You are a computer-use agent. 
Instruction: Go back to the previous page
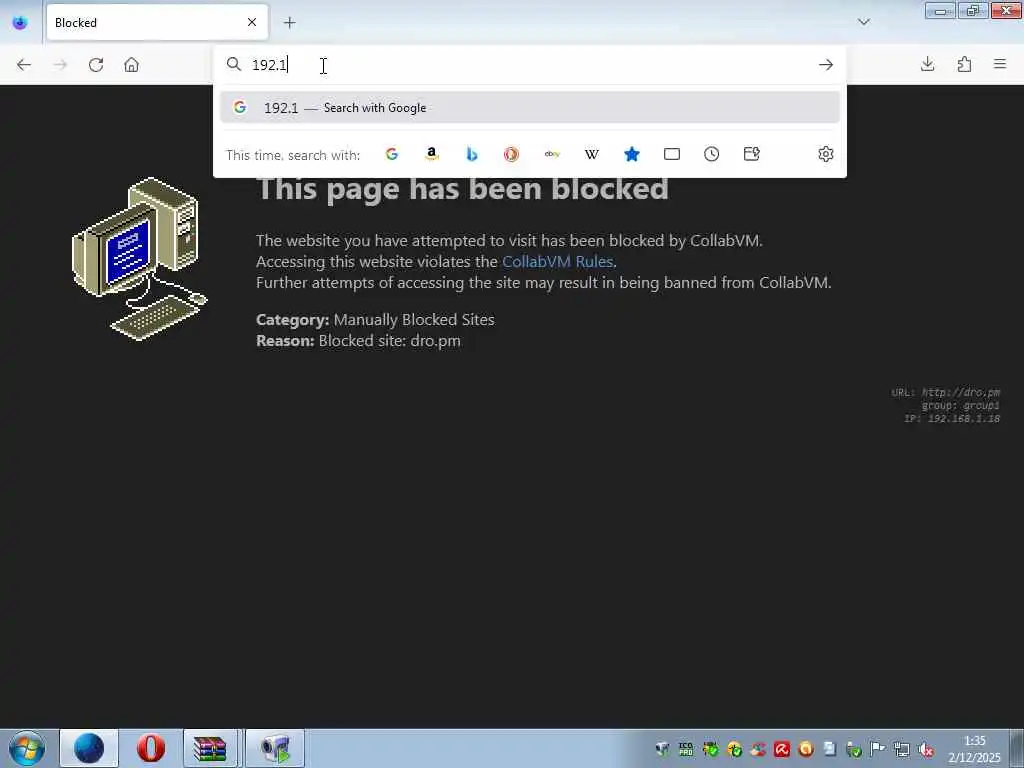click(24, 65)
